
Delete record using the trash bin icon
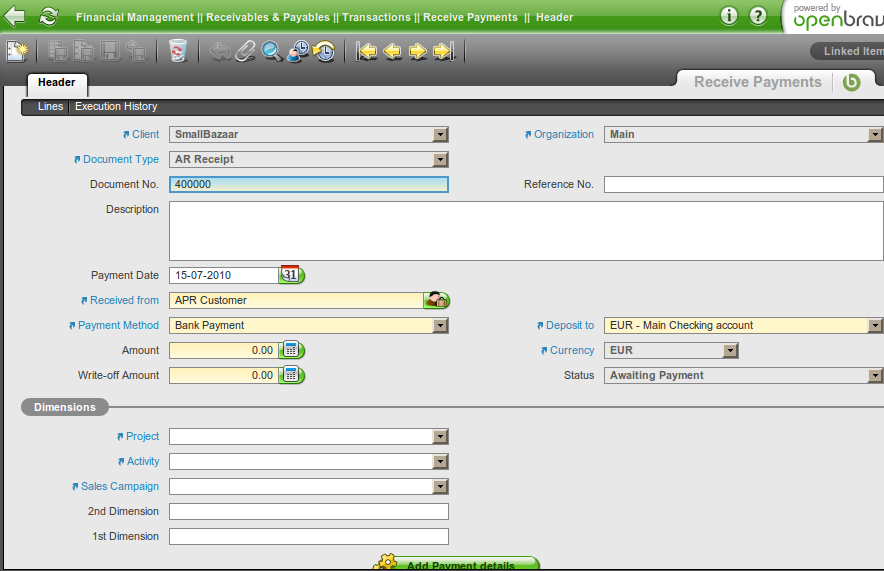pos(178,51)
